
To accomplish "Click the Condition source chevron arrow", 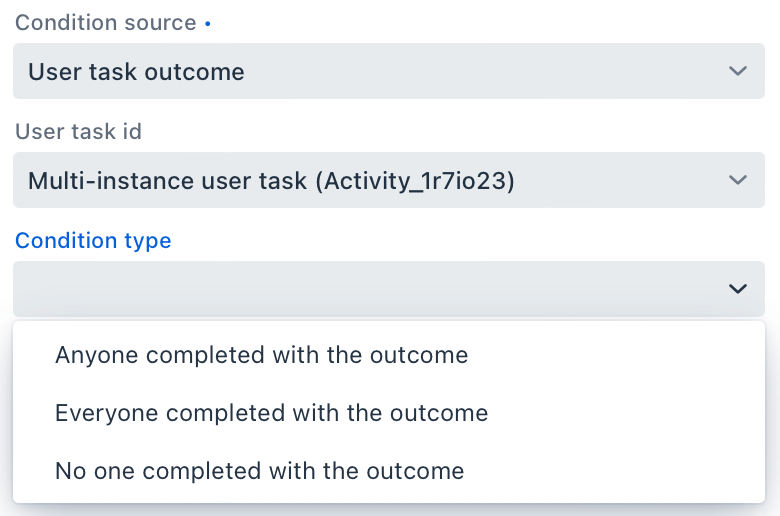I will tap(738, 71).
